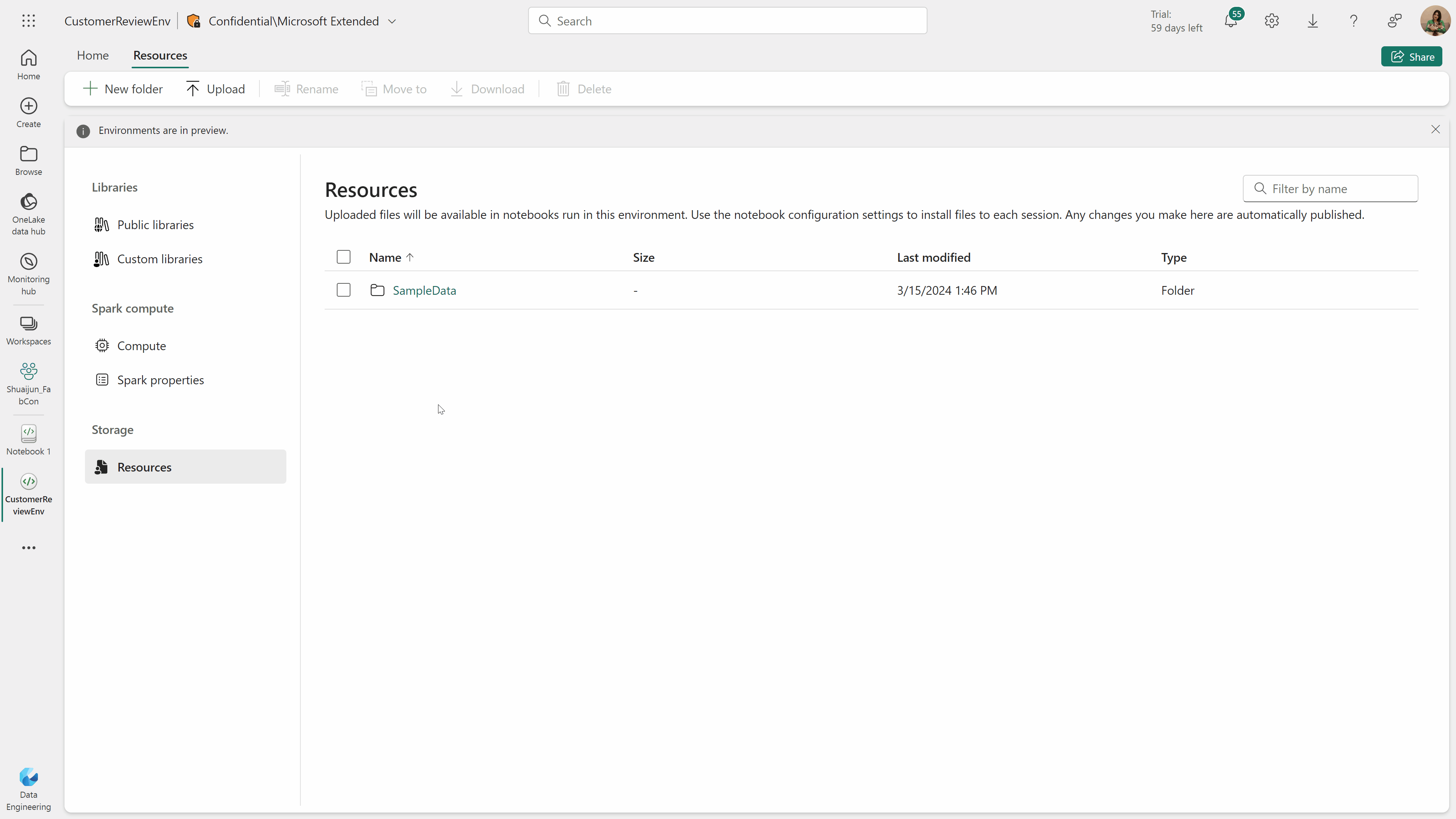
Task: Click the Delete icon
Action: tap(562, 89)
